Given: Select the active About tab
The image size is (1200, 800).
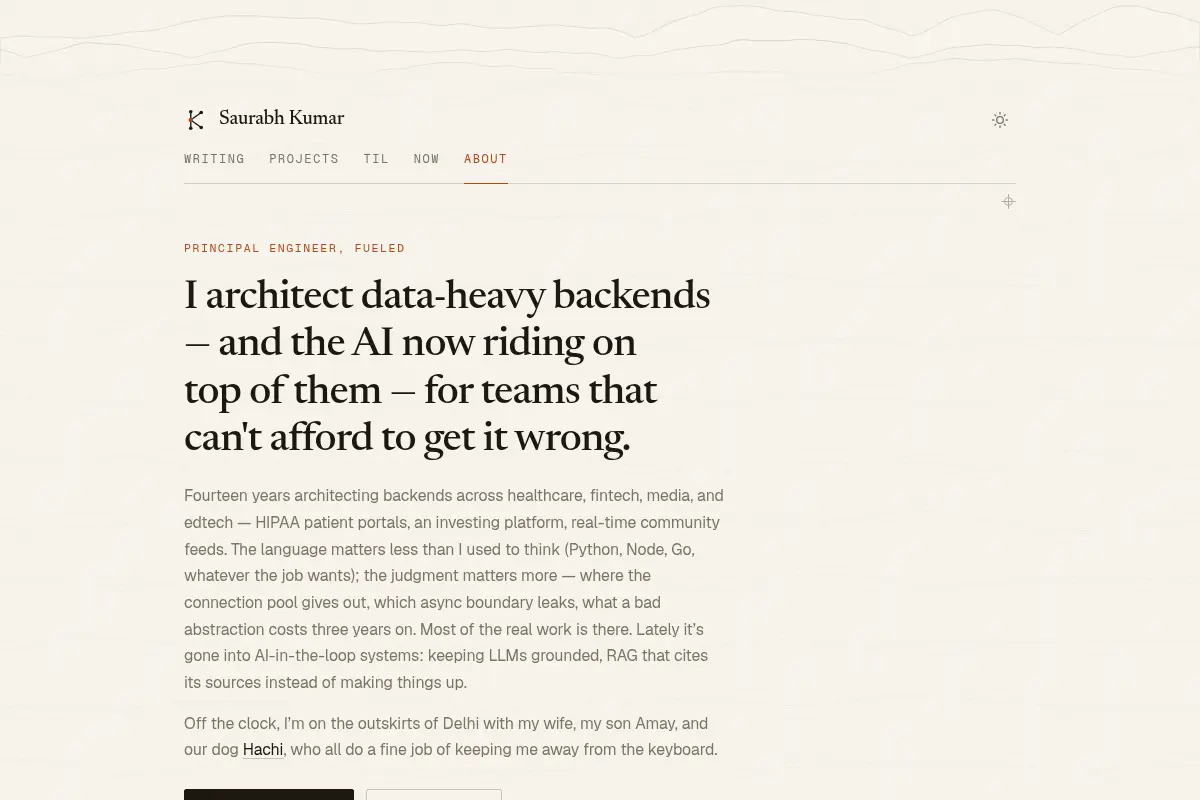Looking at the screenshot, I should [485, 159].
